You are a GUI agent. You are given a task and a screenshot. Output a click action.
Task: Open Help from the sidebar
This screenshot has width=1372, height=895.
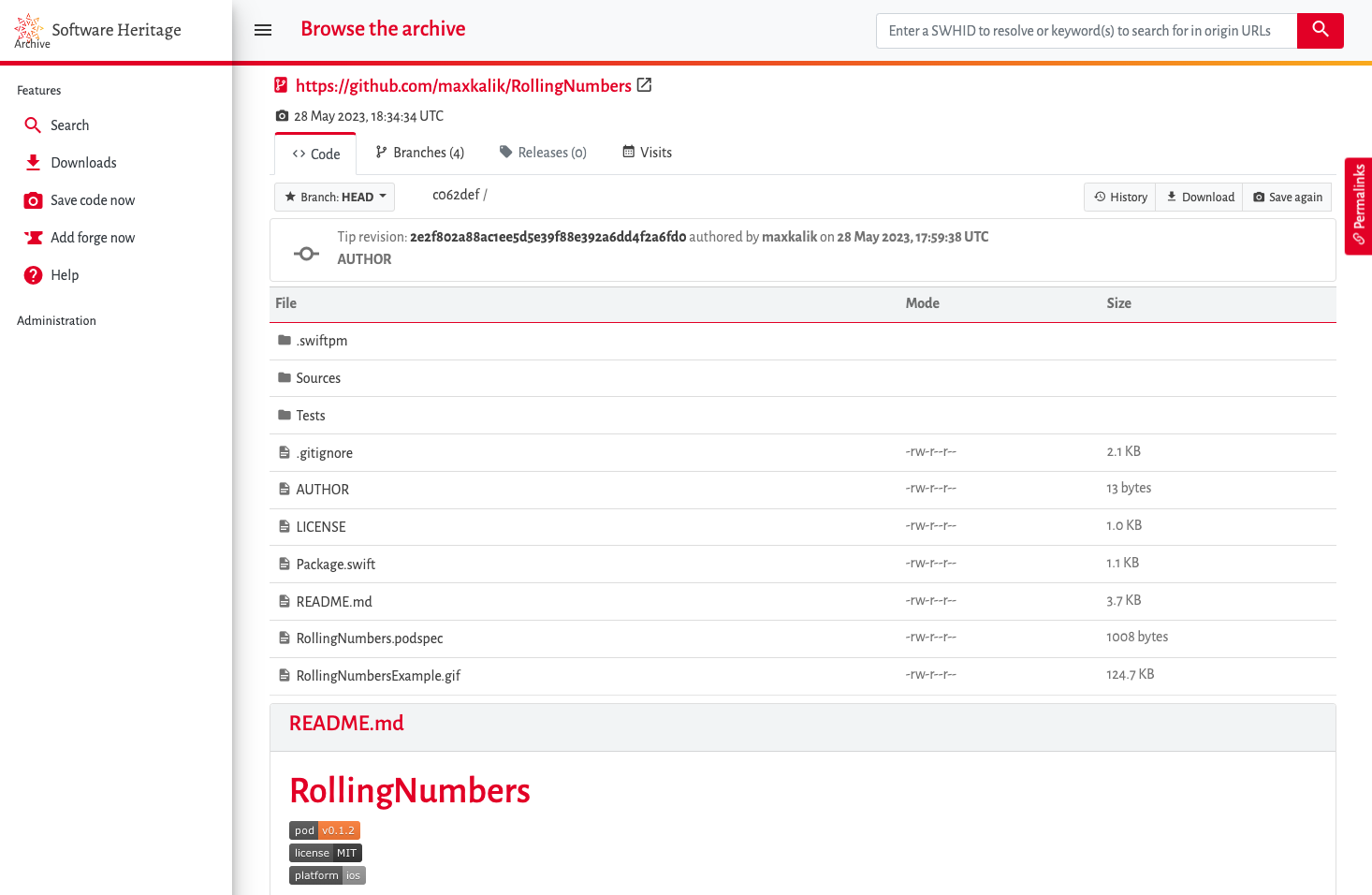(64, 275)
